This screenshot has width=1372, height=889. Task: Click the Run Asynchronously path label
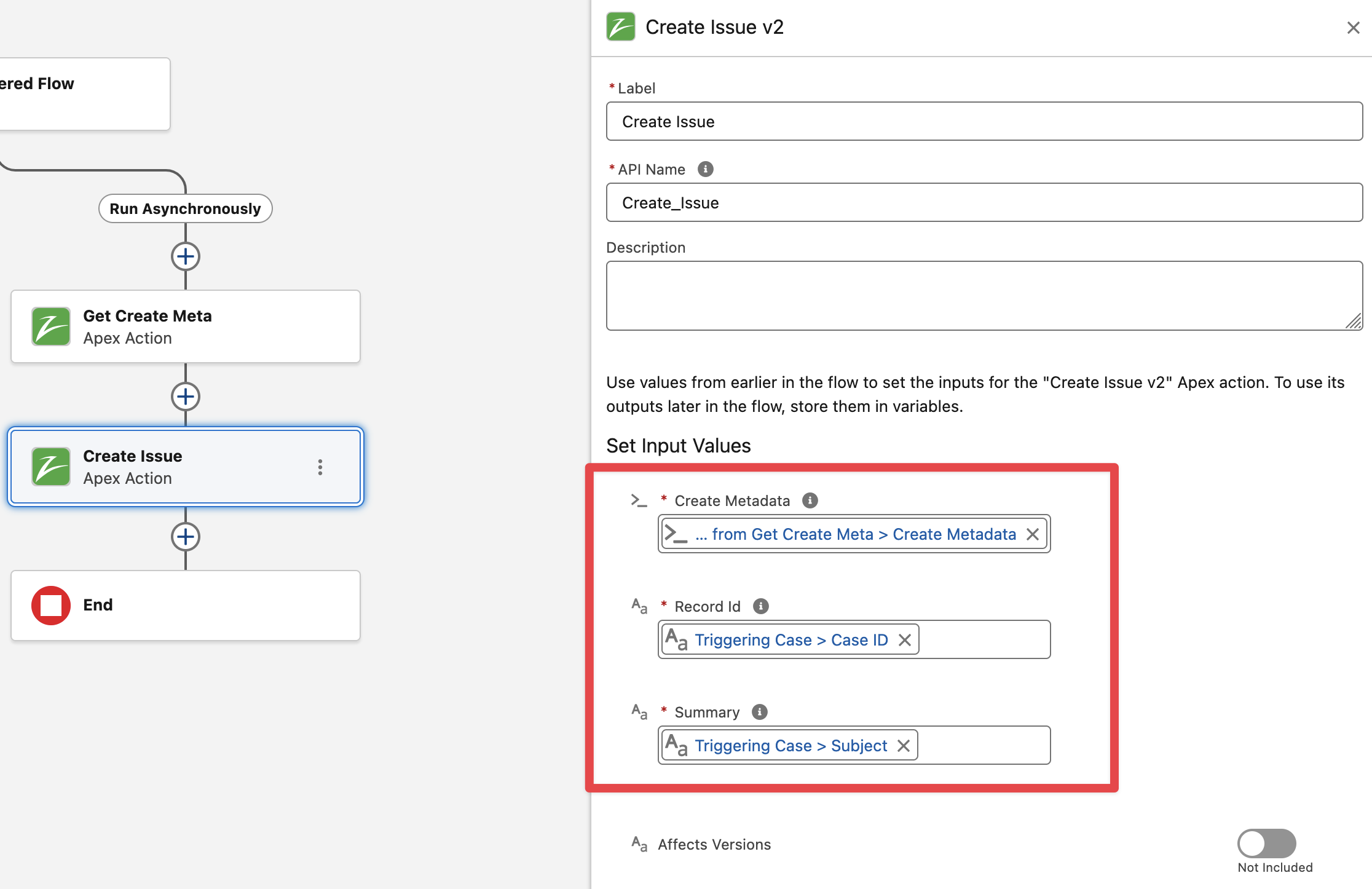[185, 209]
